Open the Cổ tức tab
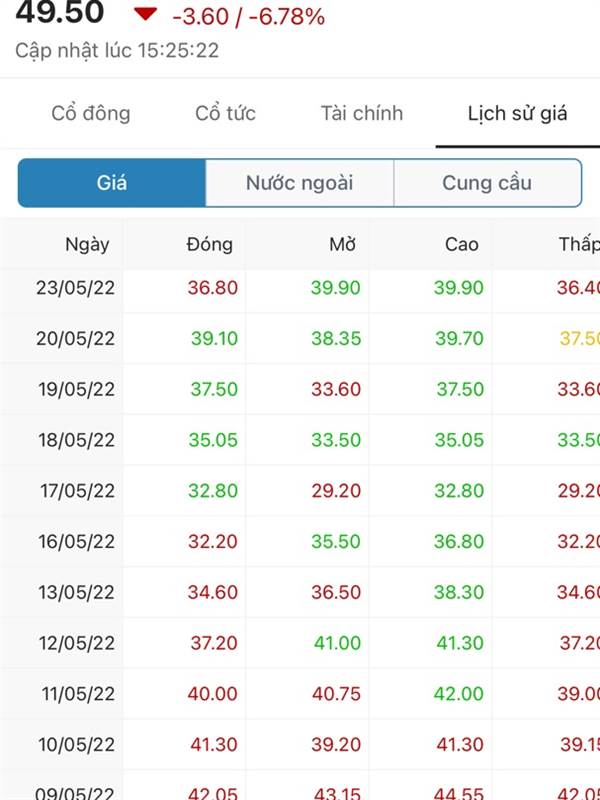 [x=226, y=113]
